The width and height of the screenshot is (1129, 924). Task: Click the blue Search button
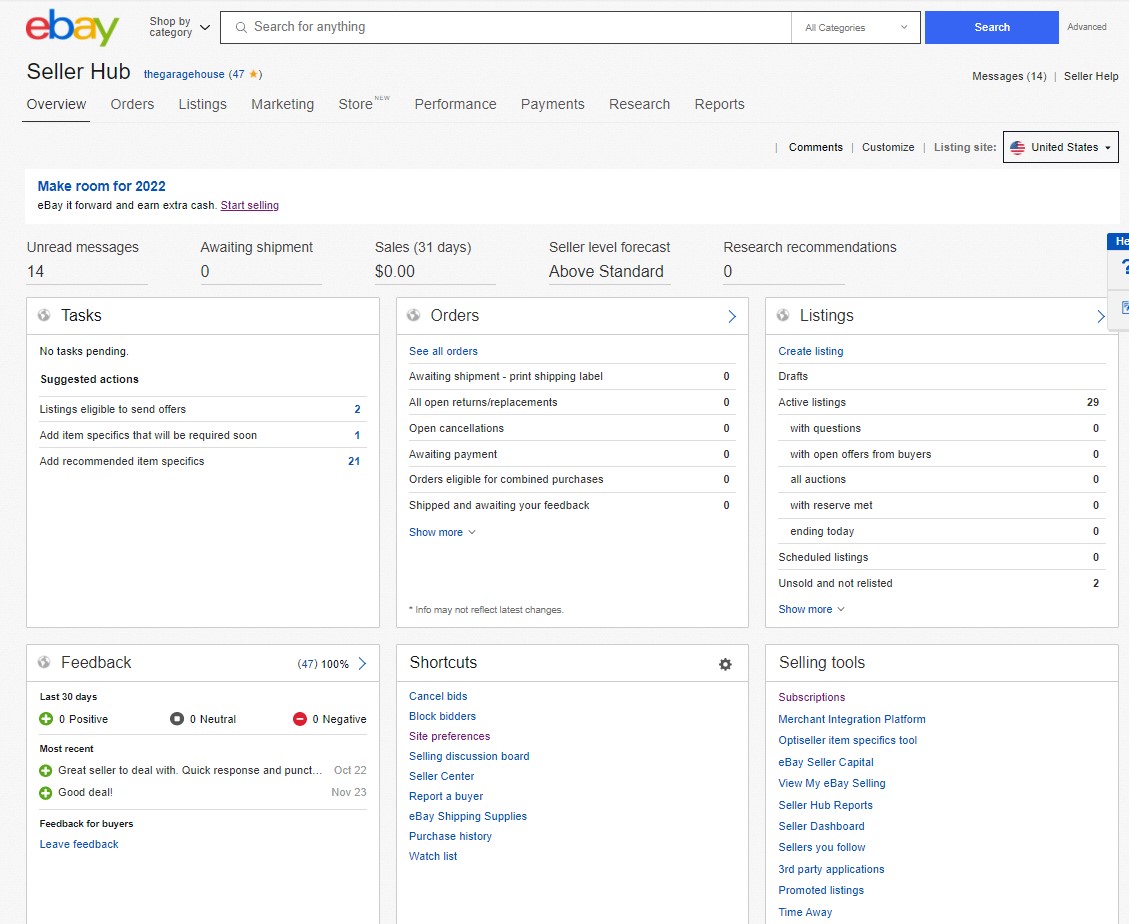click(x=990, y=27)
